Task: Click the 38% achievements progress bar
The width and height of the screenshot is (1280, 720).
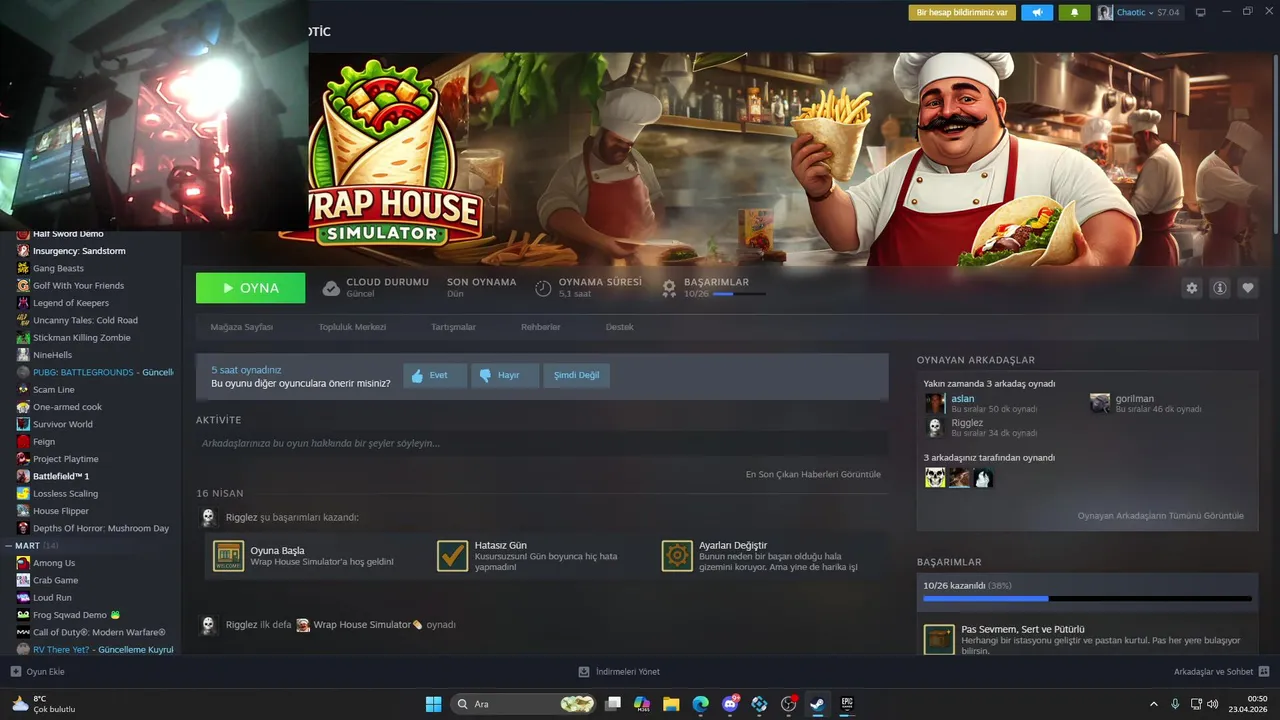Action: (x=1087, y=598)
